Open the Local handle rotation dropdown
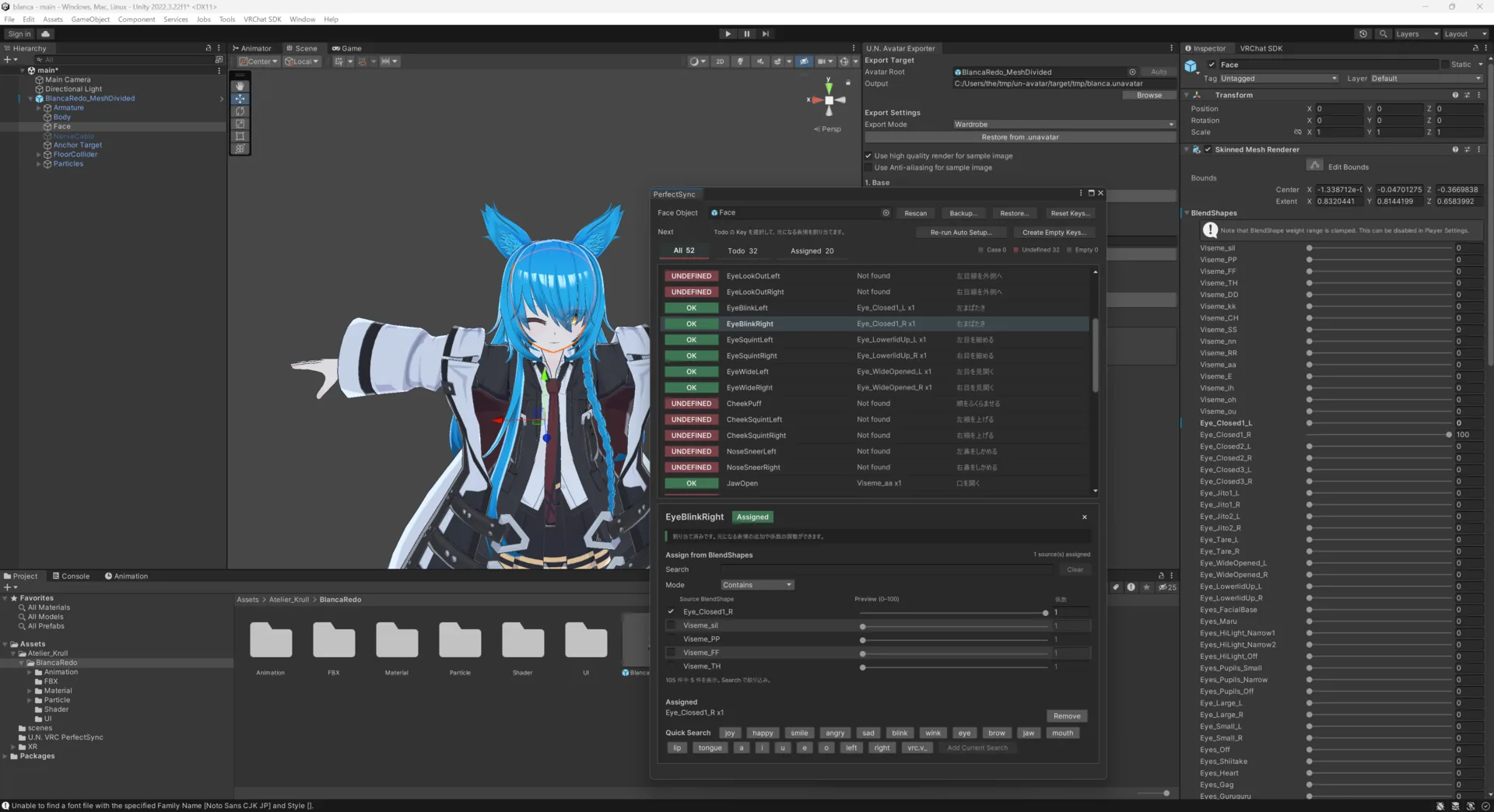The height and width of the screenshot is (812, 1494). click(x=302, y=61)
